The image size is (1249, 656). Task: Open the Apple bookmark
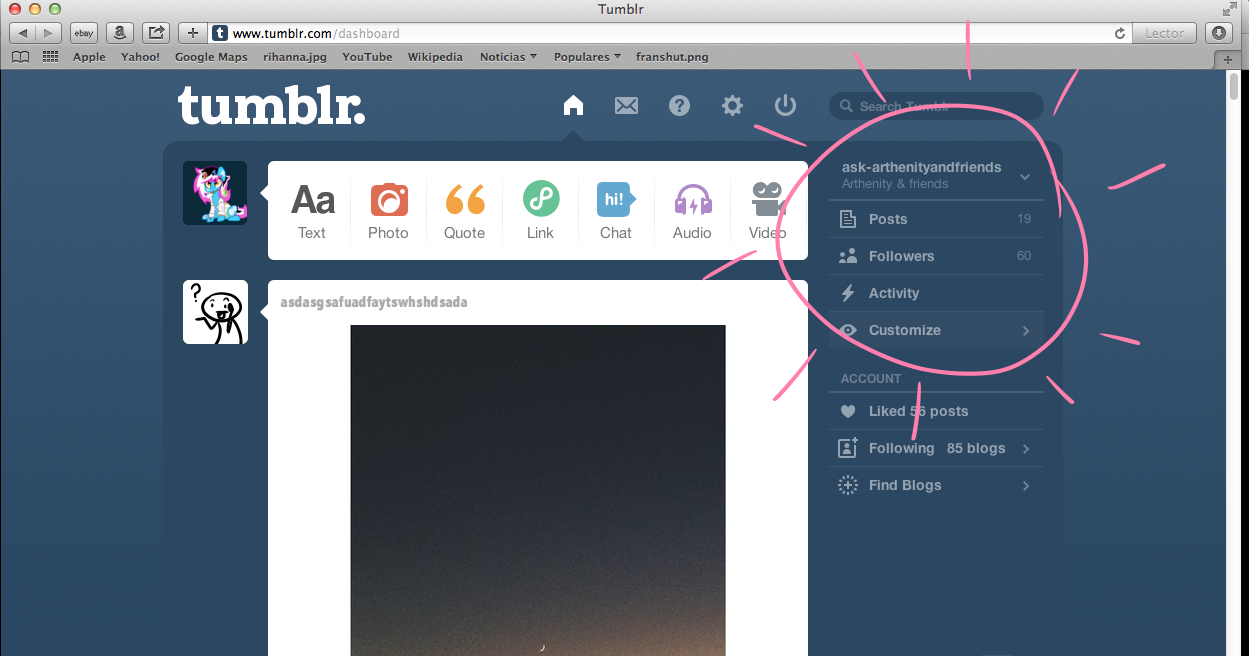click(89, 57)
